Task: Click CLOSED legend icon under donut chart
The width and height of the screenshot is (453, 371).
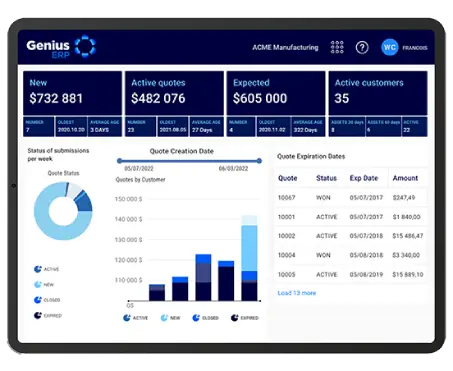Action: pyautogui.click(x=38, y=300)
